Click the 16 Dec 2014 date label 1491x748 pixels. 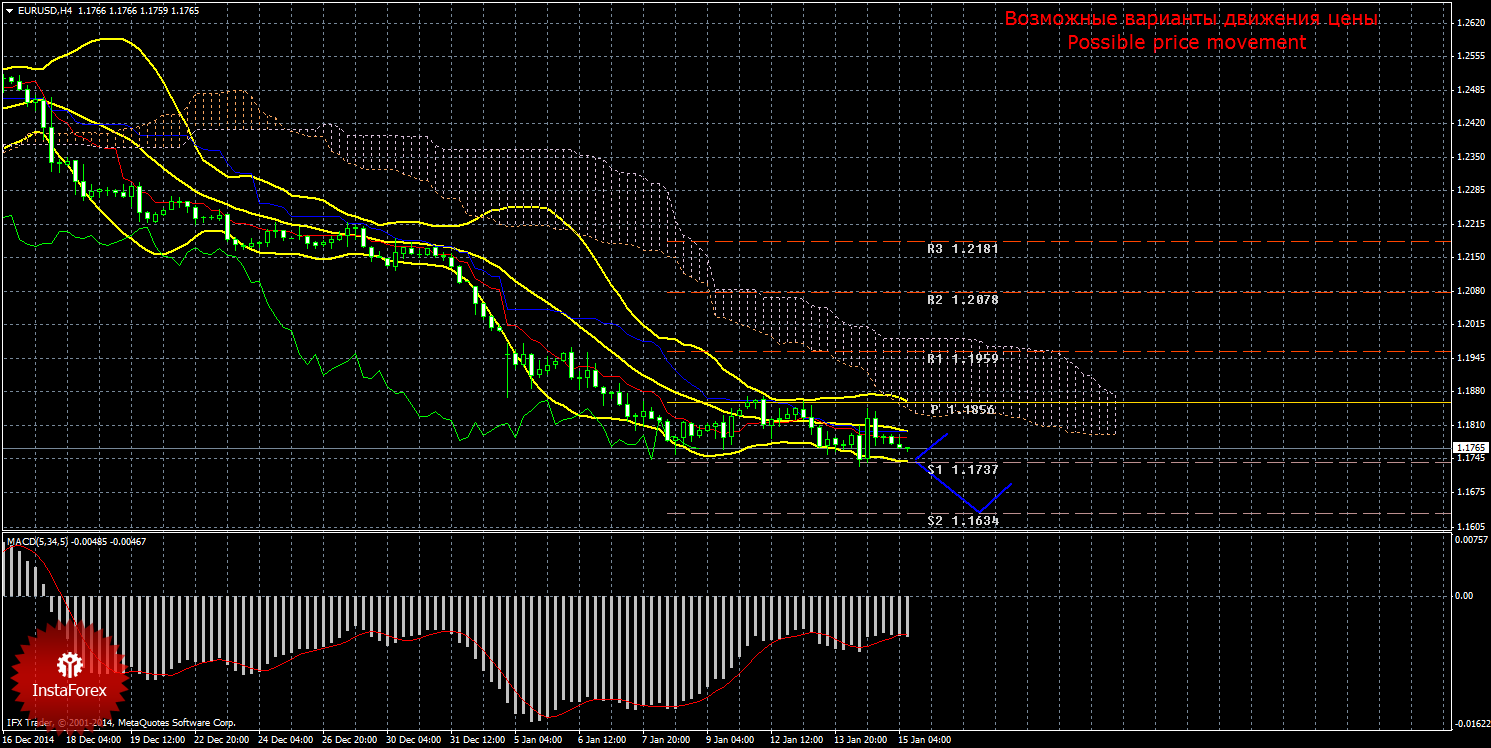(x=29, y=740)
